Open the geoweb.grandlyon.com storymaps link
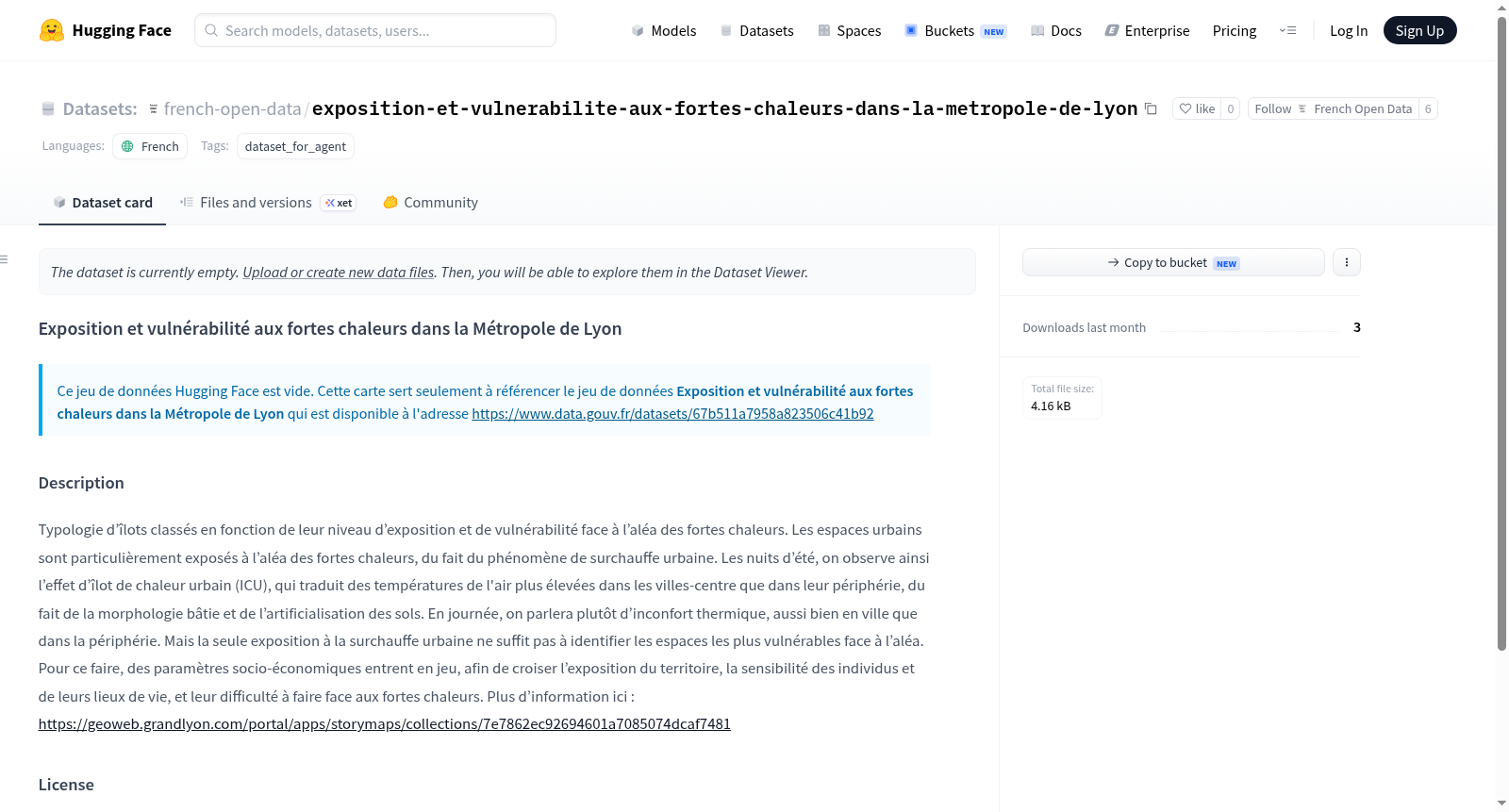The height and width of the screenshot is (812, 1509). [385, 723]
